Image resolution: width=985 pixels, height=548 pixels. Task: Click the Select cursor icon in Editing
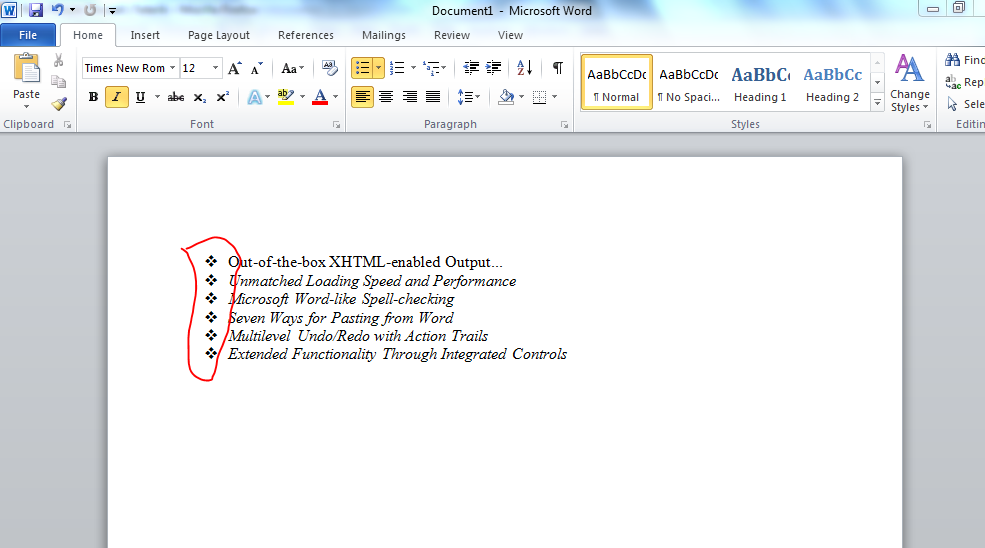952,104
